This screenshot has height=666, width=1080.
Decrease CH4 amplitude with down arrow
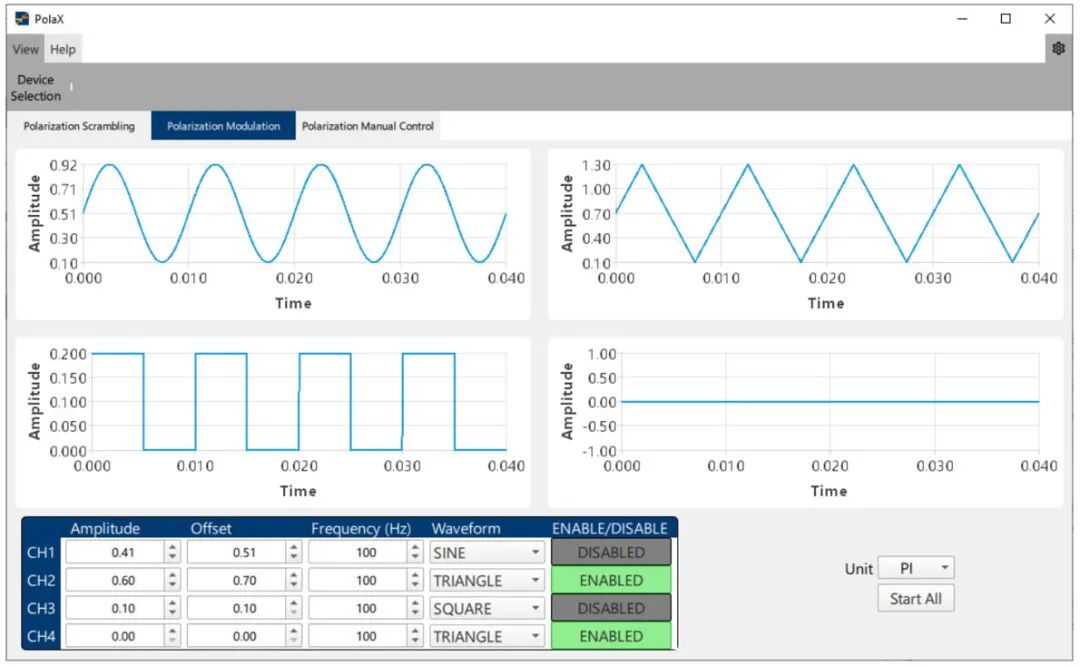[172, 642]
